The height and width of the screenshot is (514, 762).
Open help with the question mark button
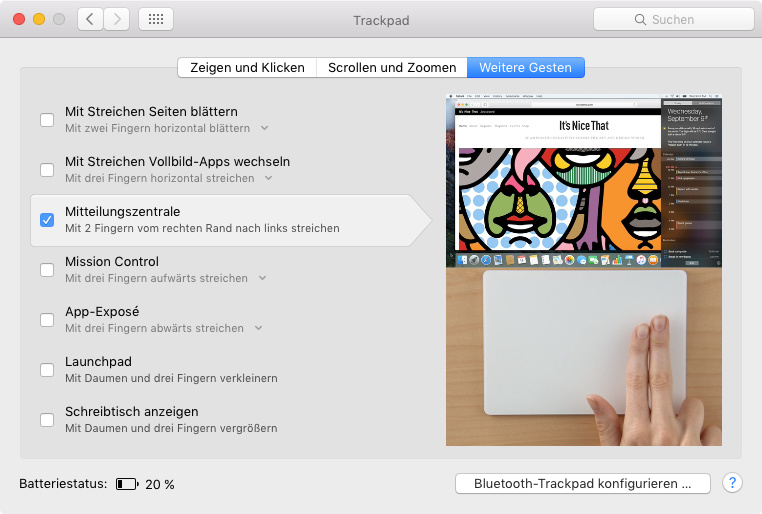pyautogui.click(x=732, y=483)
